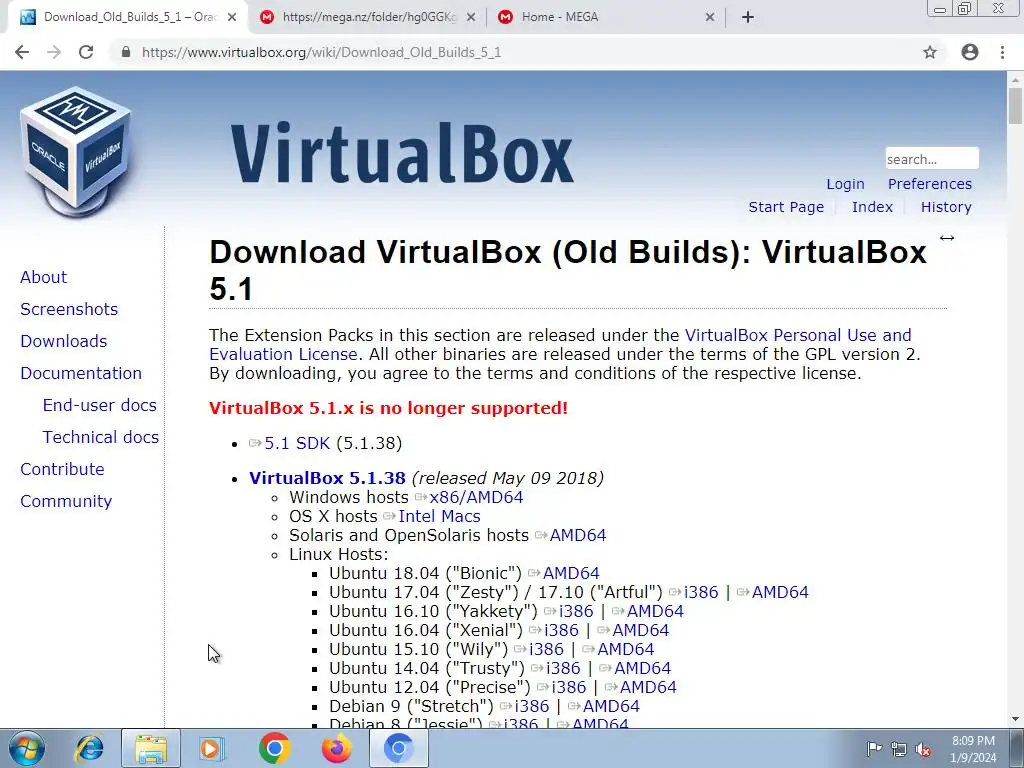Click the taskbar clock showing 8:09 PM
The height and width of the screenshot is (768, 1024).
point(973,749)
